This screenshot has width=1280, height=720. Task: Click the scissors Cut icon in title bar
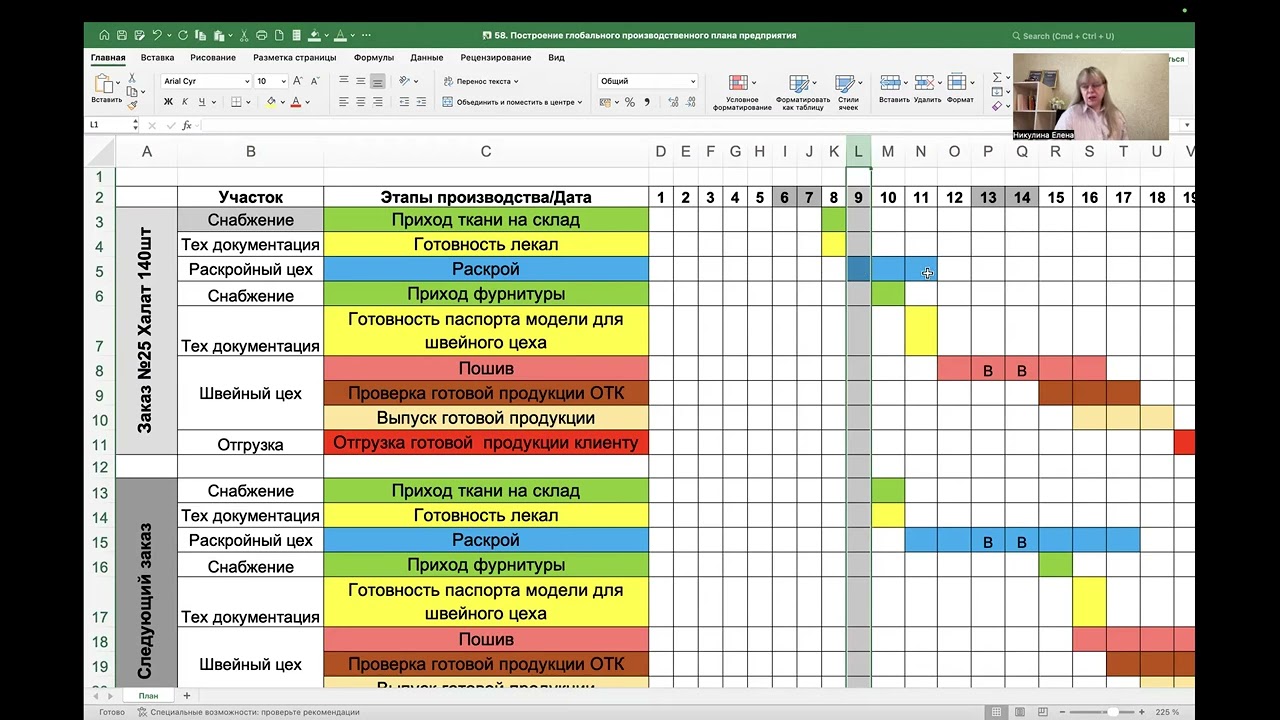pyautogui.click(x=243, y=35)
